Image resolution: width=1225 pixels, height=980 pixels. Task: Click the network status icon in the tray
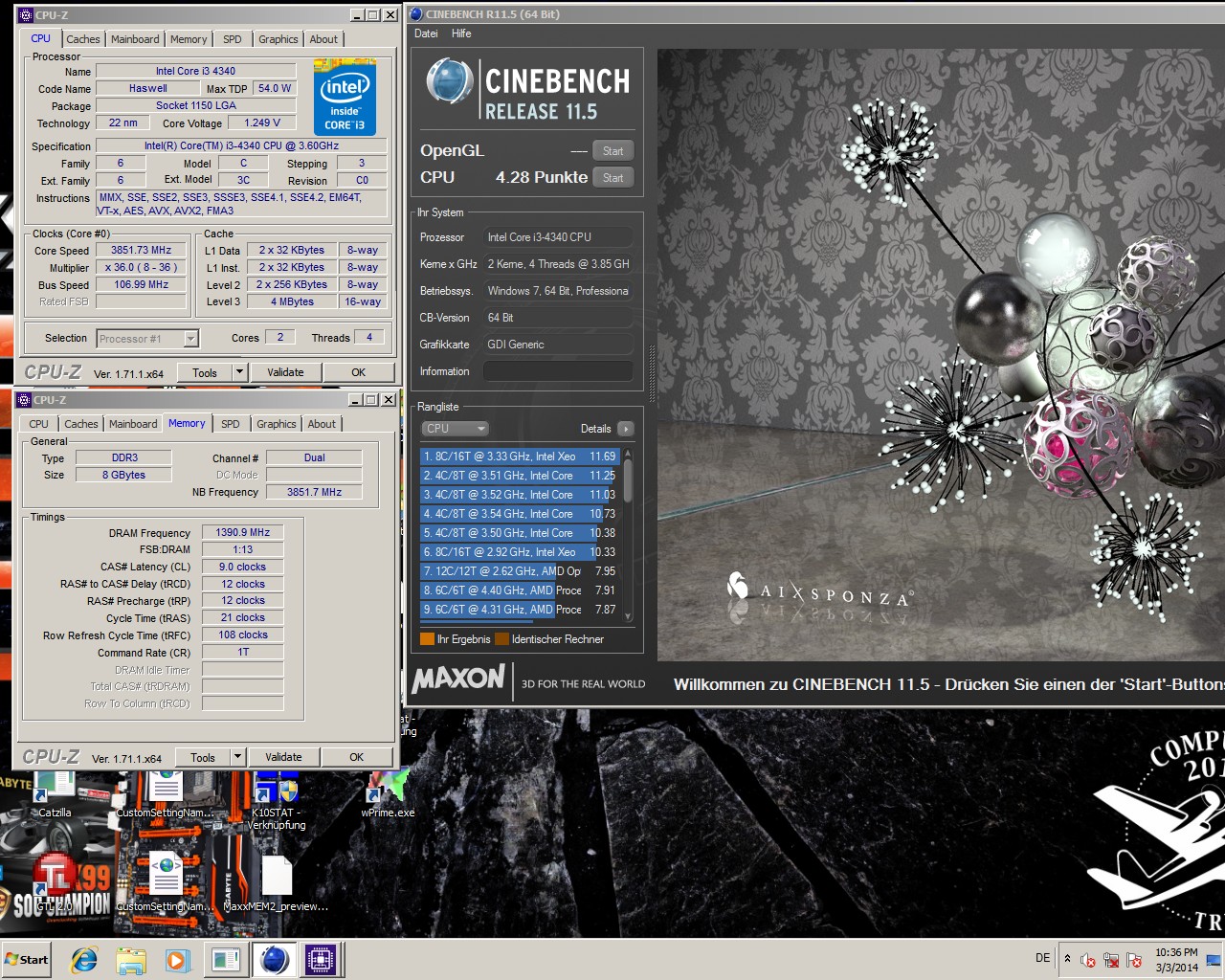pyautogui.click(x=1111, y=960)
